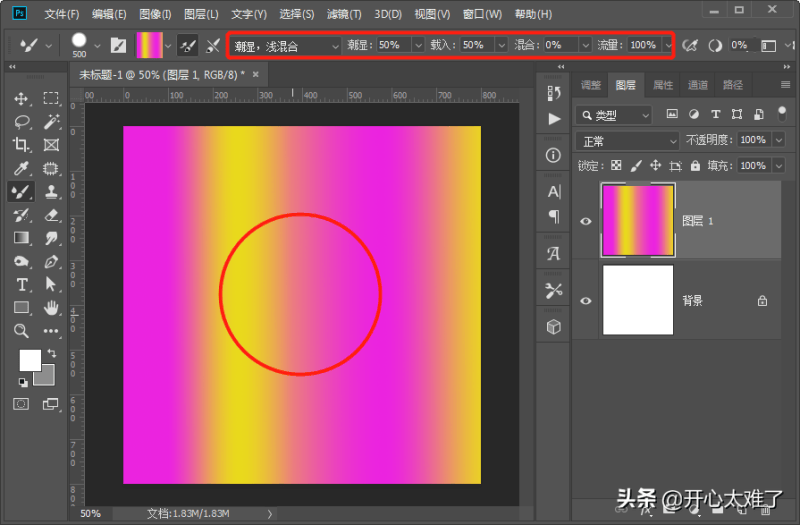Open the Paragraph panel icon
The height and width of the screenshot is (525, 800).
pyautogui.click(x=554, y=216)
